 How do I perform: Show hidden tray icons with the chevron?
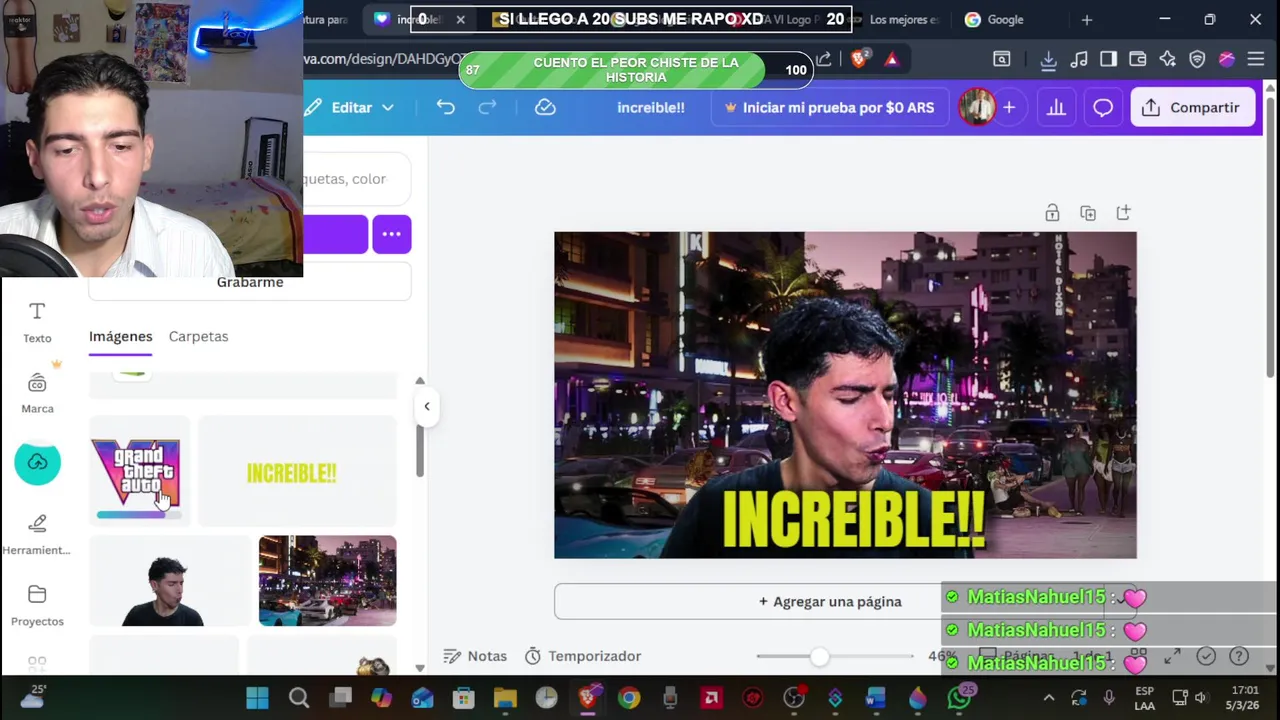(x=1048, y=698)
